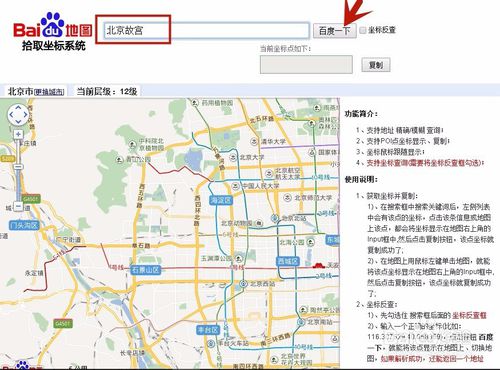Image resolution: width=500 pixels, height=370 pixels.
Task: Click the 中科院北京植物园 marker icon
Action: click(x=132, y=144)
